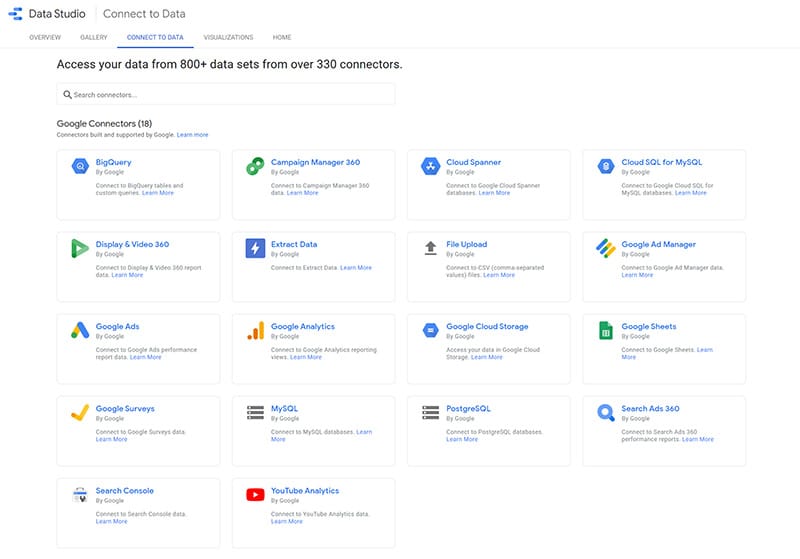Click the PostgreSQL database icon

(431, 413)
